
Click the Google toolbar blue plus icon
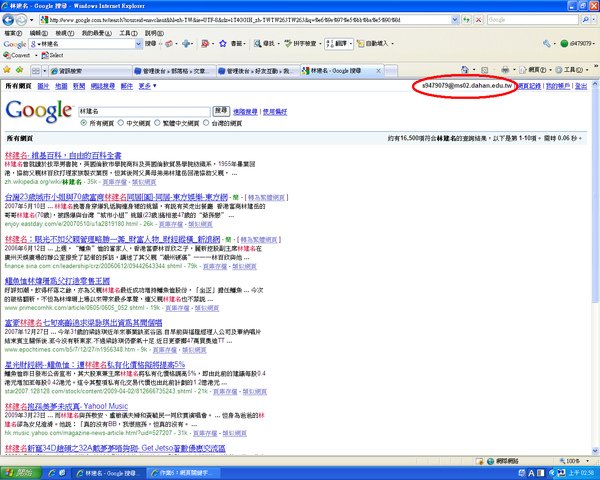[186, 44]
